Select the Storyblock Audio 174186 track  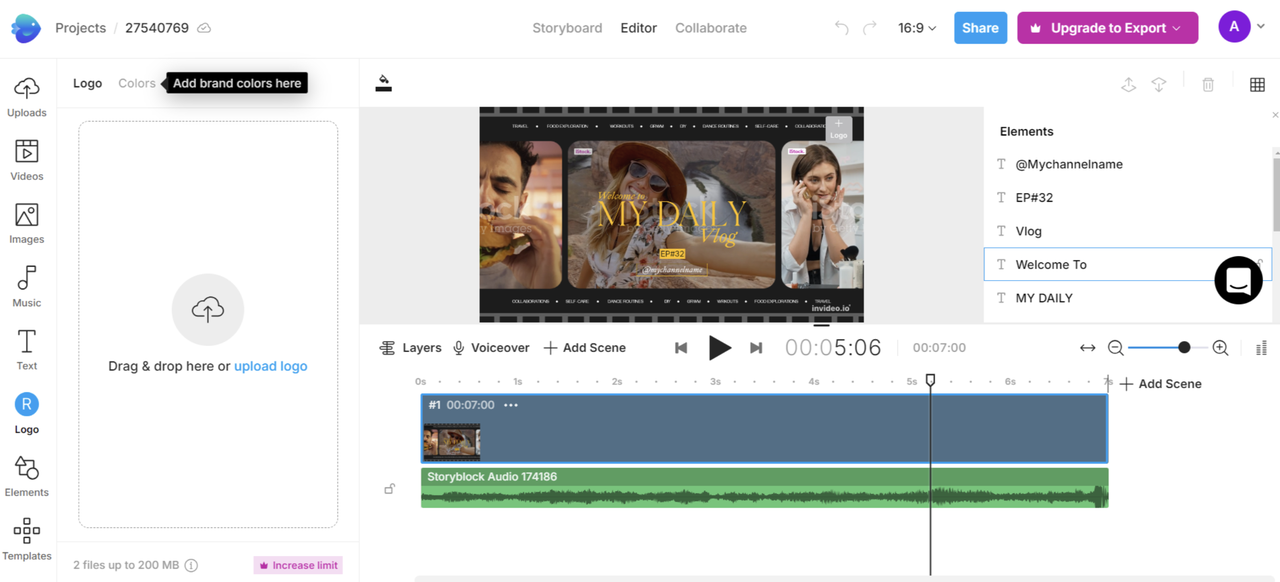click(x=764, y=488)
